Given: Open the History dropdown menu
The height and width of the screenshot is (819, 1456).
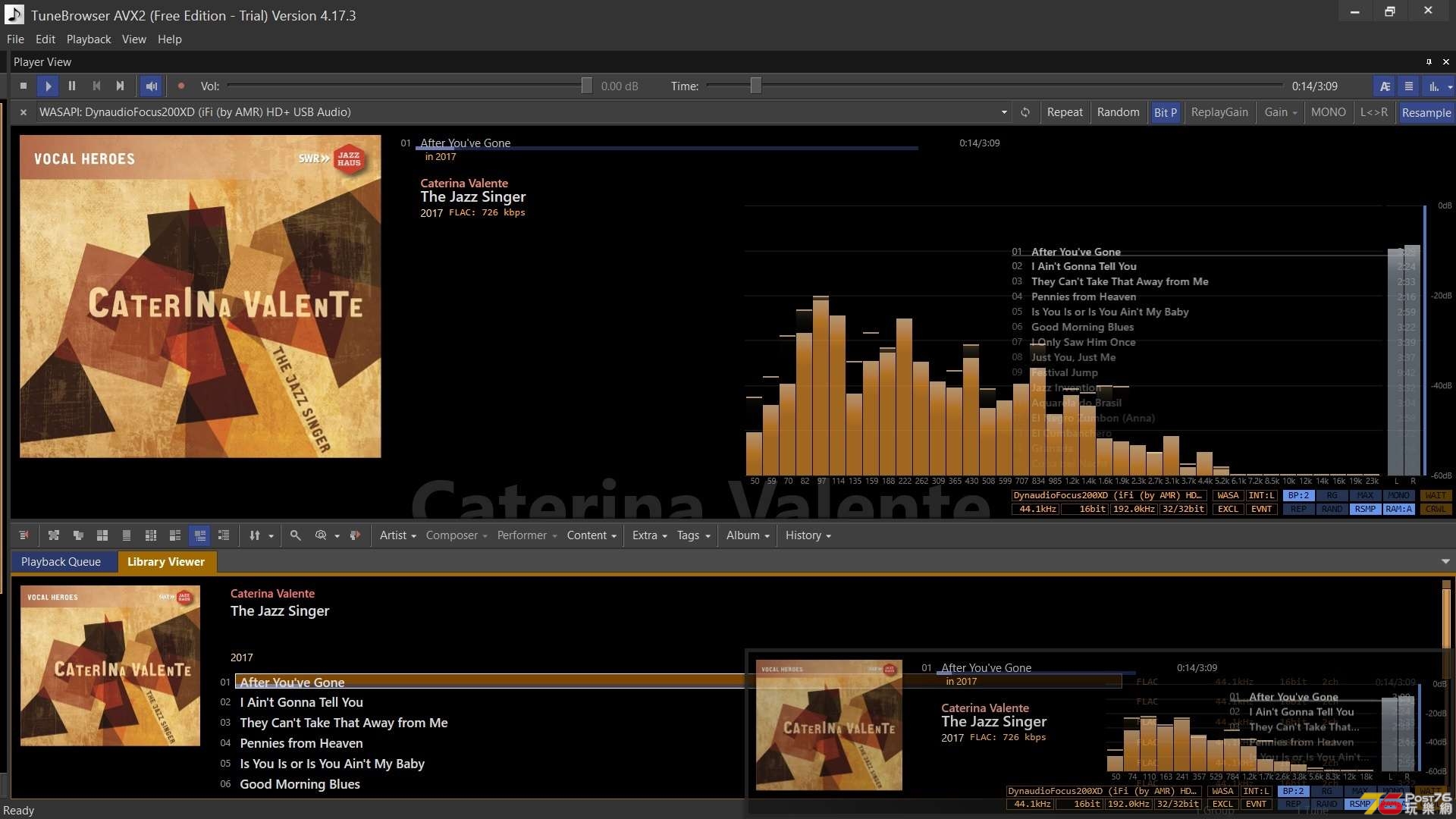Looking at the screenshot, I should pyautogui.click(x=808, y=535).
